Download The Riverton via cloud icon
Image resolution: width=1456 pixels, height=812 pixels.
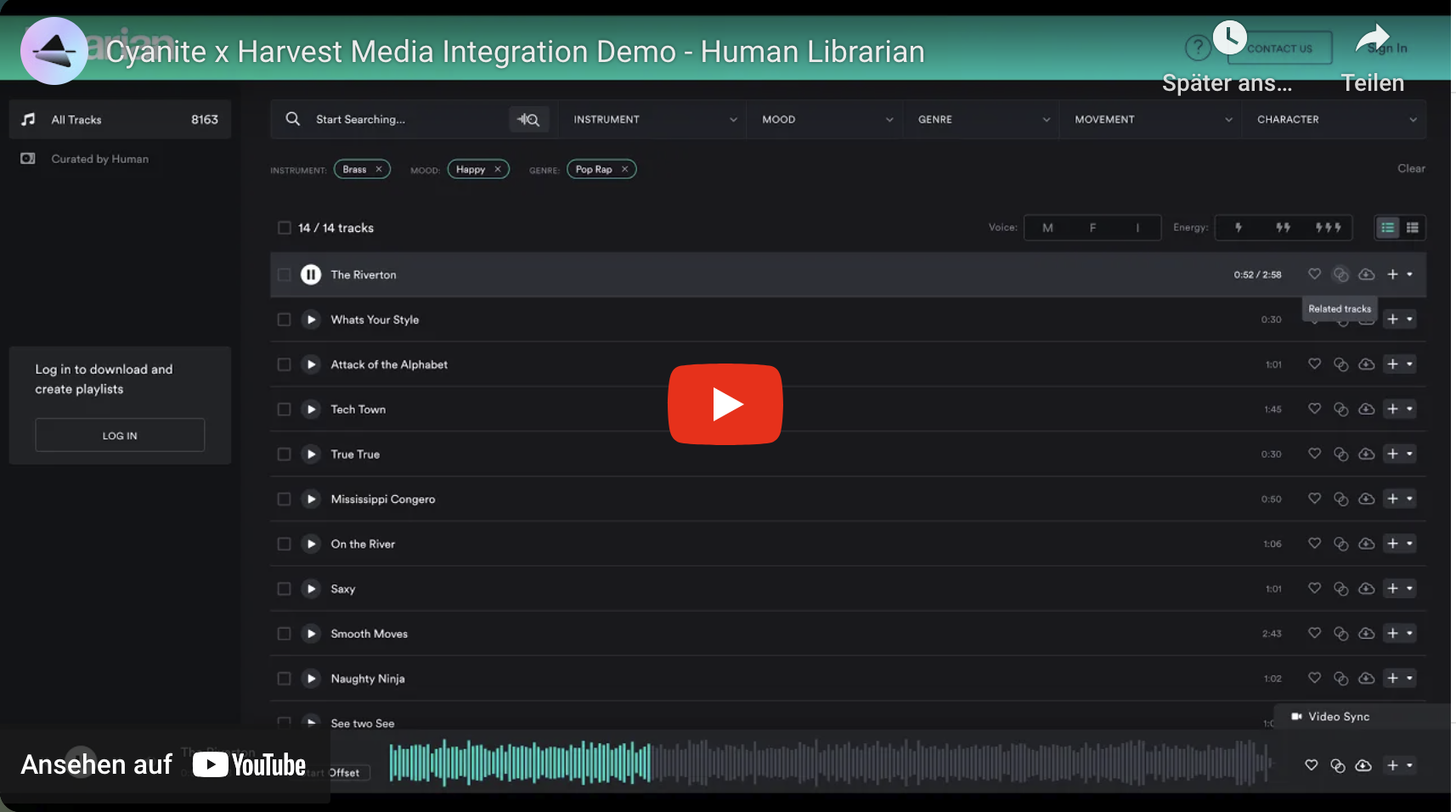coord(1366,274)
